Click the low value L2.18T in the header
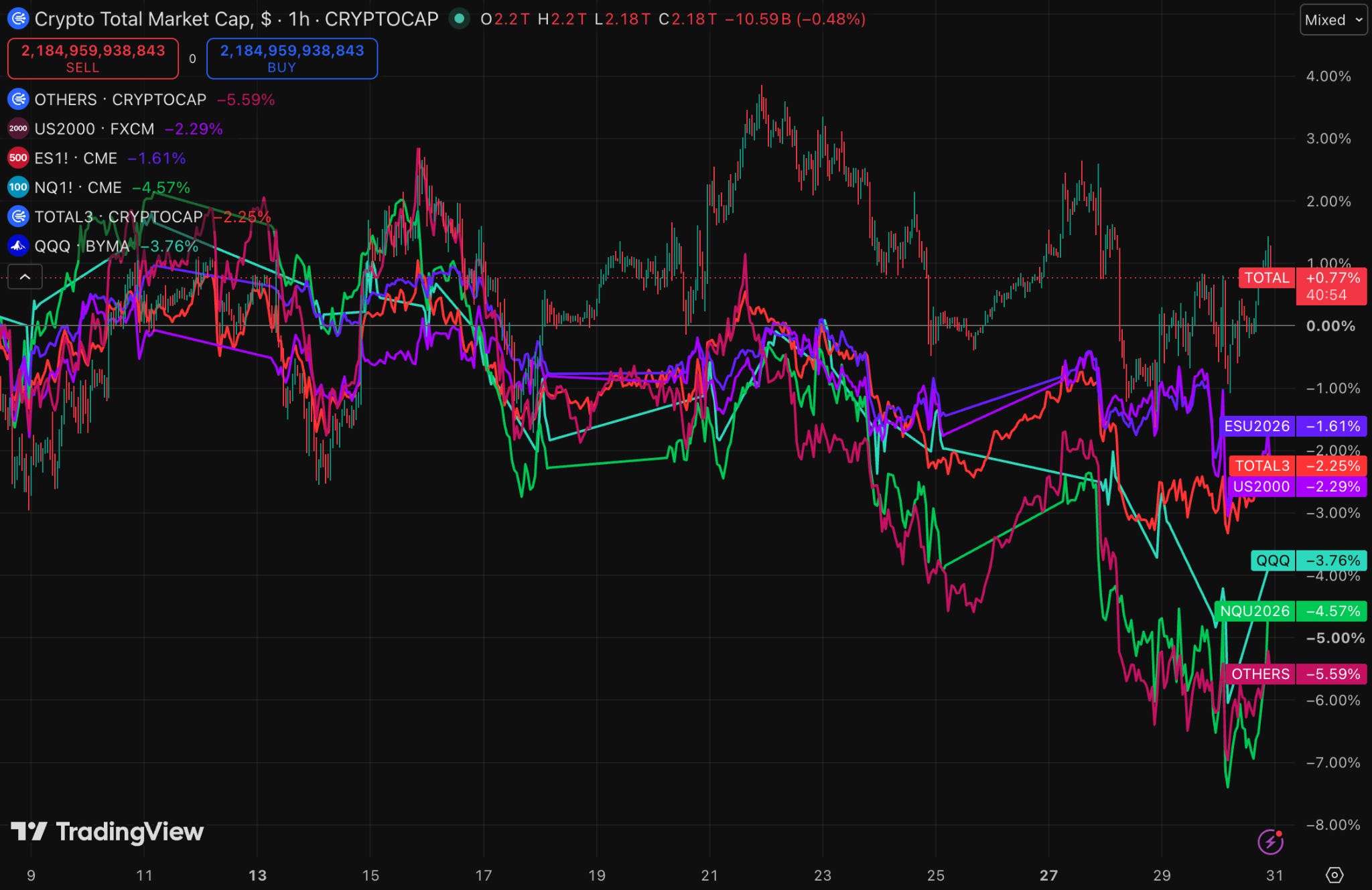 click(622, 19)
